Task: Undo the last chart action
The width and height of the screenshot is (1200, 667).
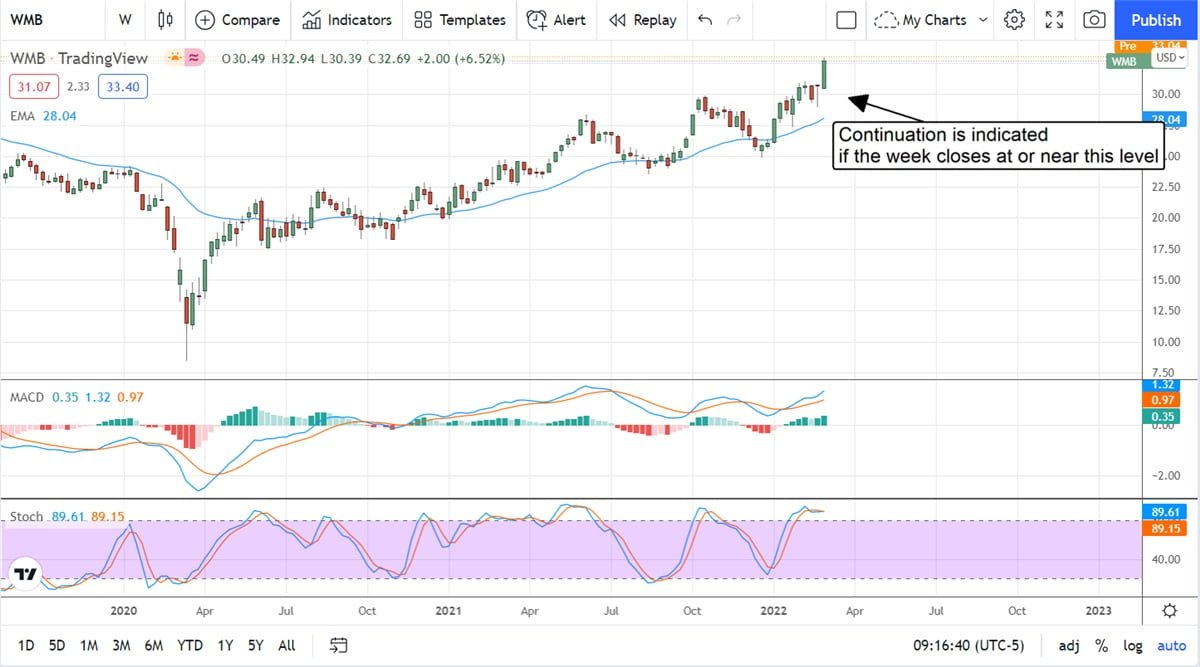Action: (705, 19)
